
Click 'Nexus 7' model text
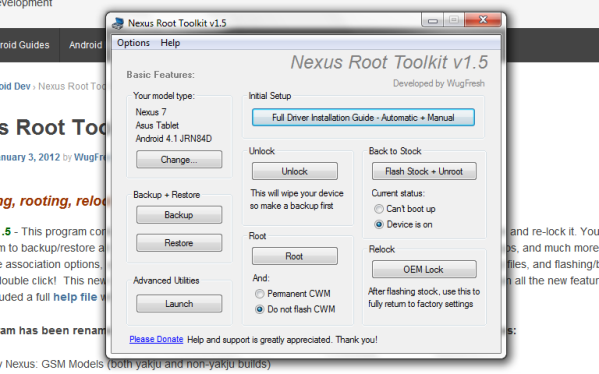point(151,112)
